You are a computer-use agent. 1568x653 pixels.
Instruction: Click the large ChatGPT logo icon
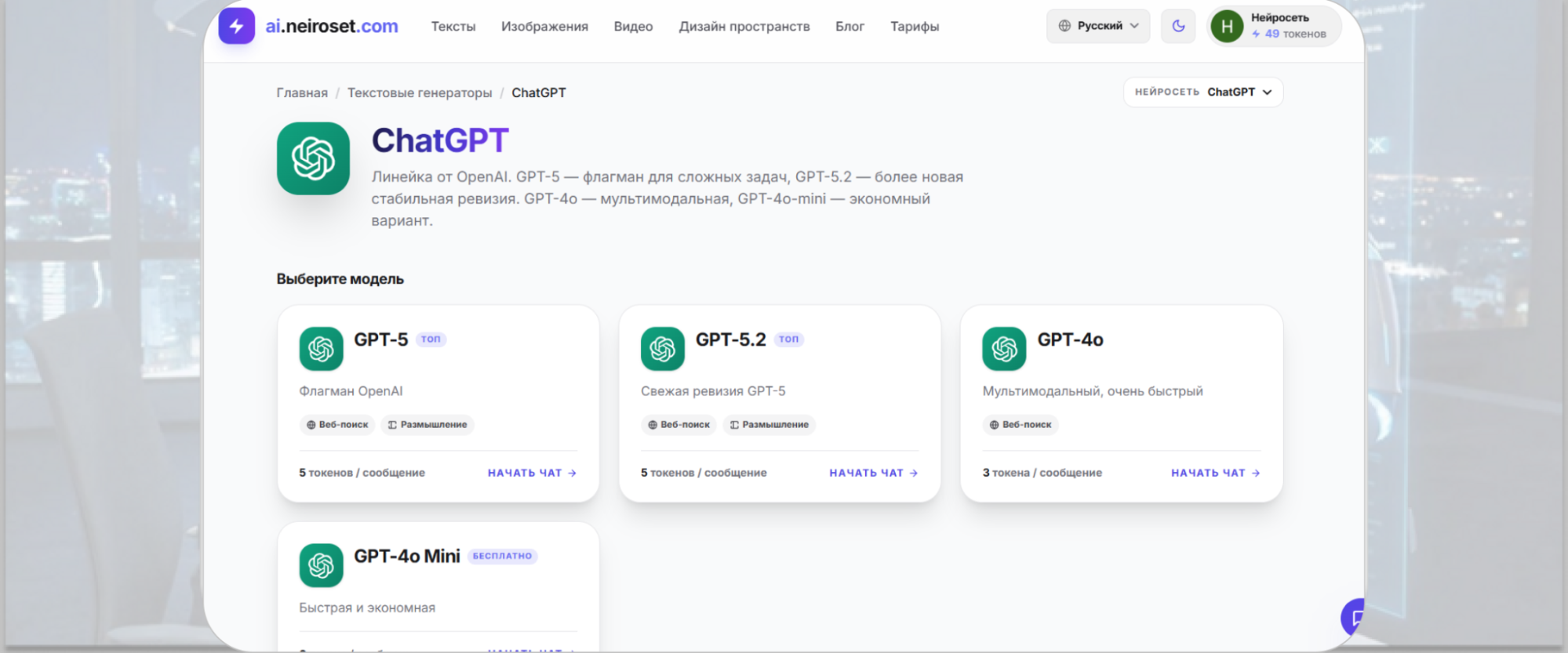tap(313, 158)
